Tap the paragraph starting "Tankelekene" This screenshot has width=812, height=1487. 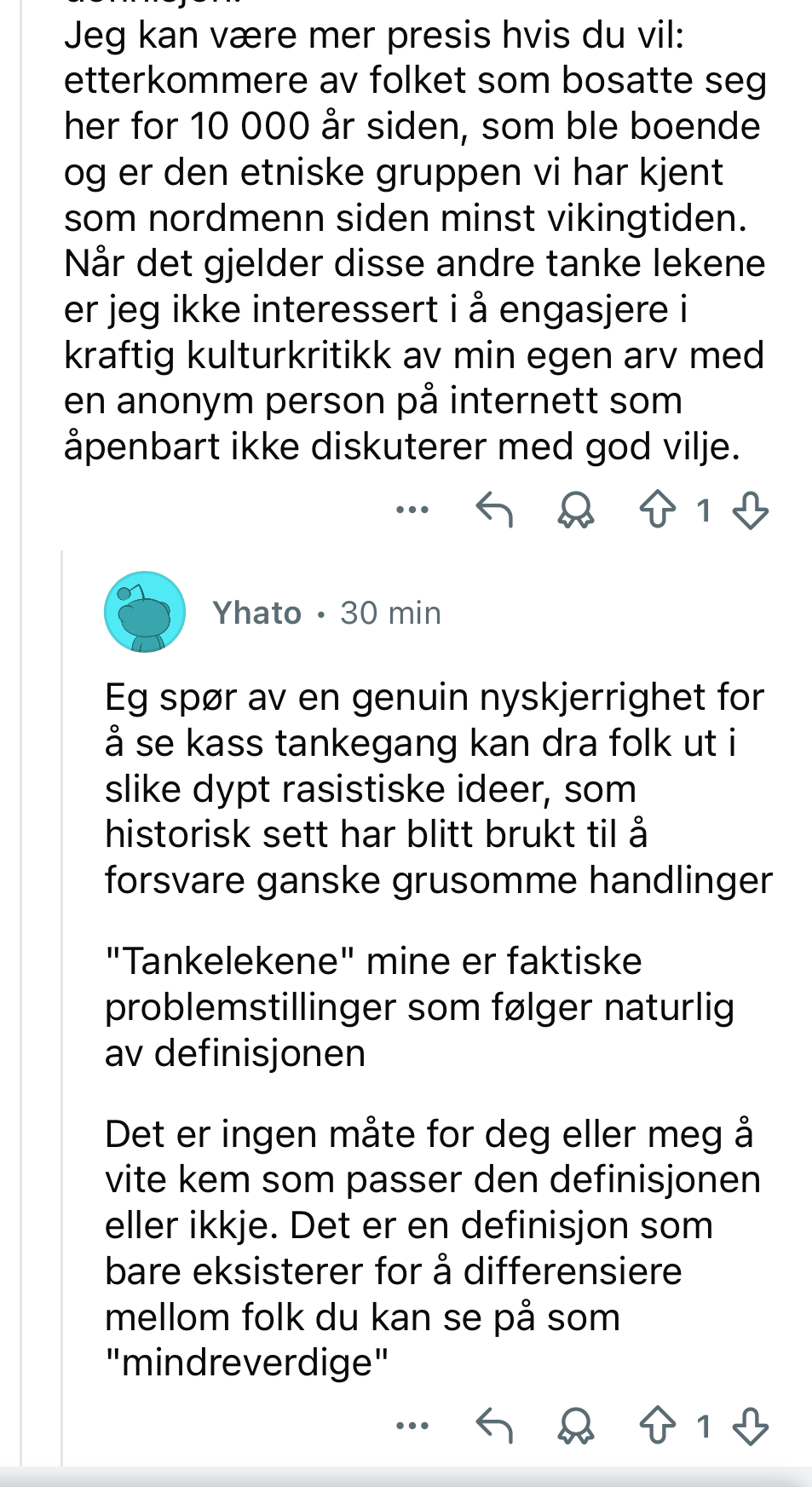pos(419,1006)
